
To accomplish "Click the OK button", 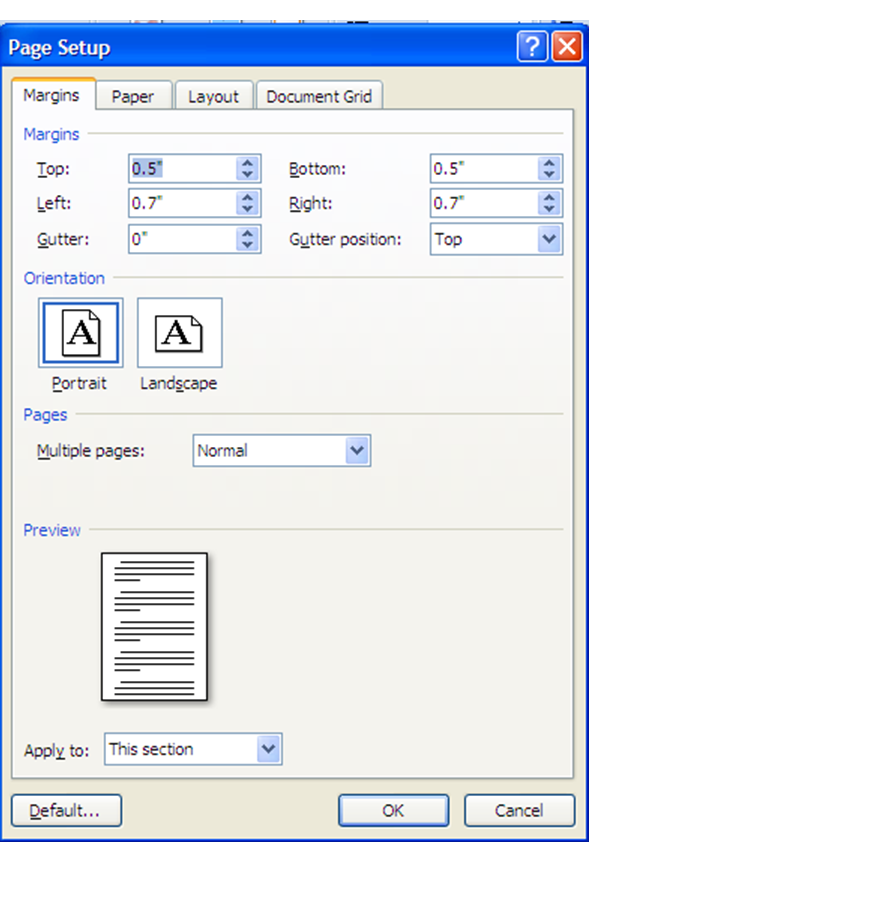I will tap(393, 810).
